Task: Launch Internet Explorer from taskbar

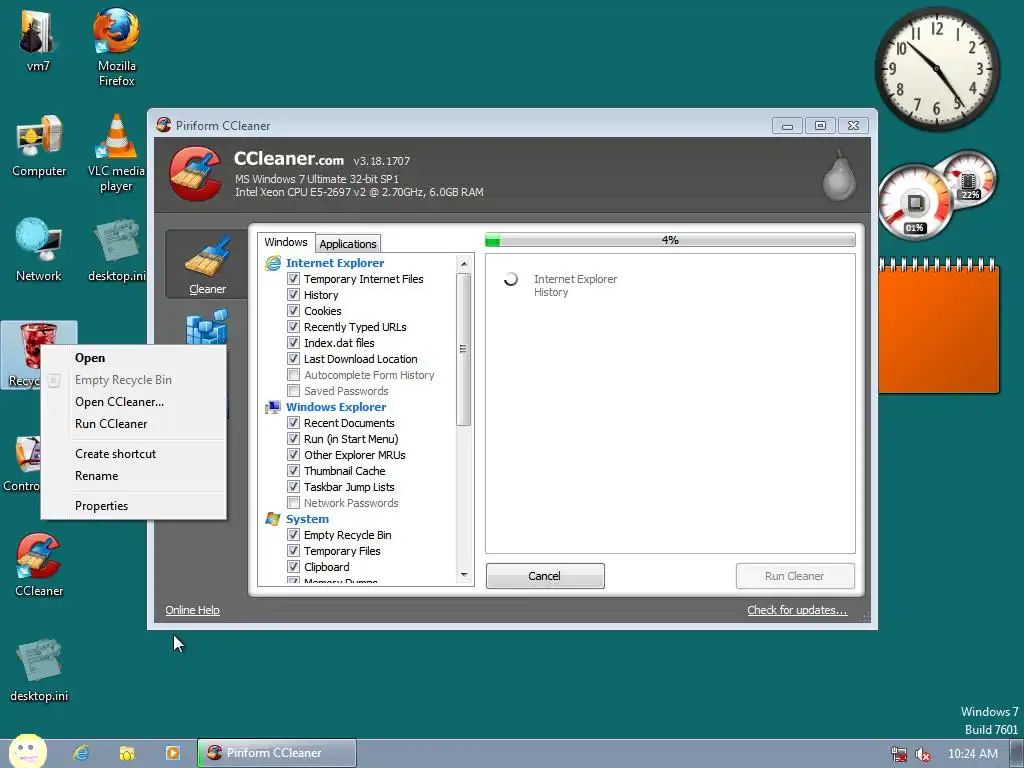Action: [81, 753]
